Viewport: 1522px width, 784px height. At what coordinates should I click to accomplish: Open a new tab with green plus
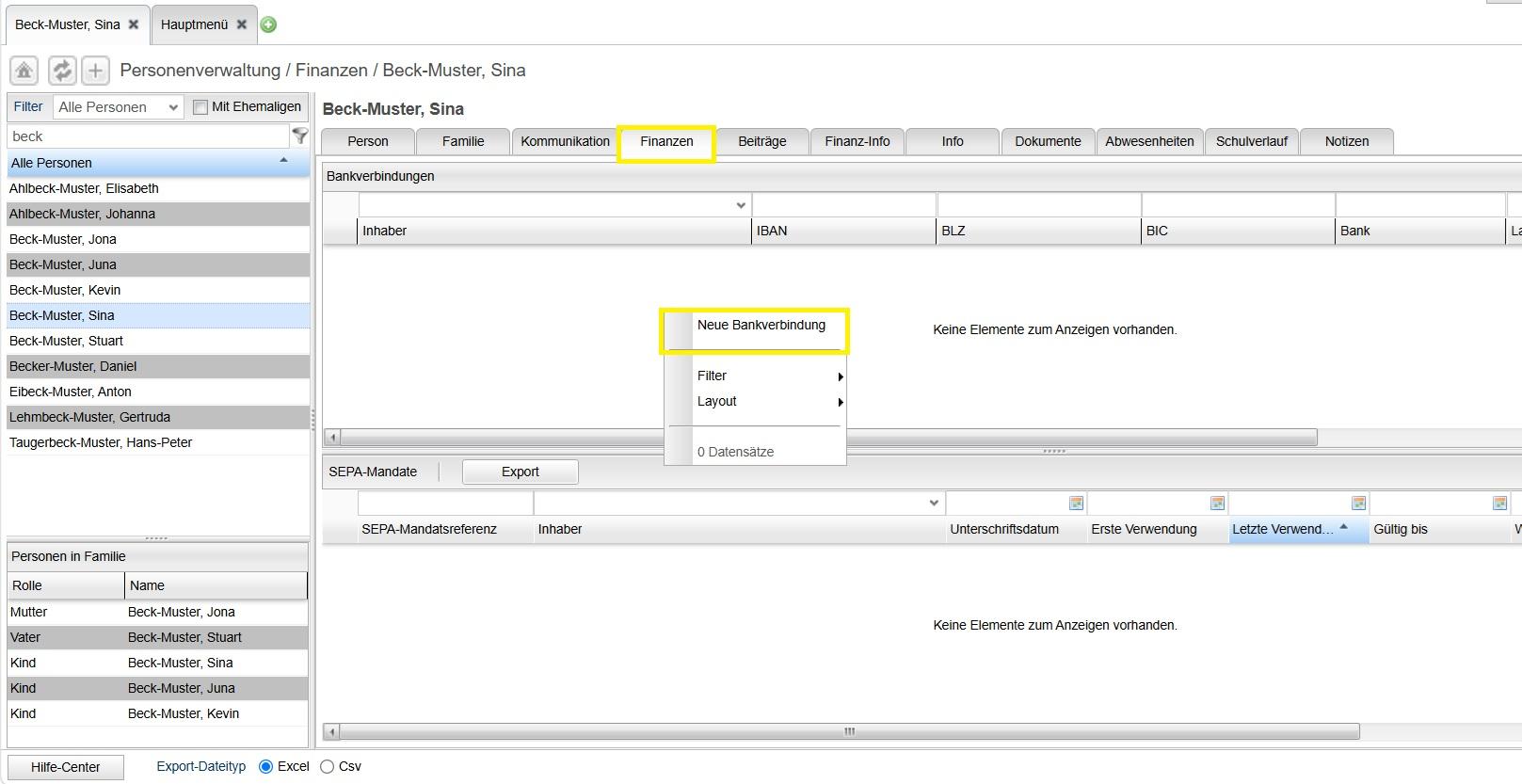(268, 24)
